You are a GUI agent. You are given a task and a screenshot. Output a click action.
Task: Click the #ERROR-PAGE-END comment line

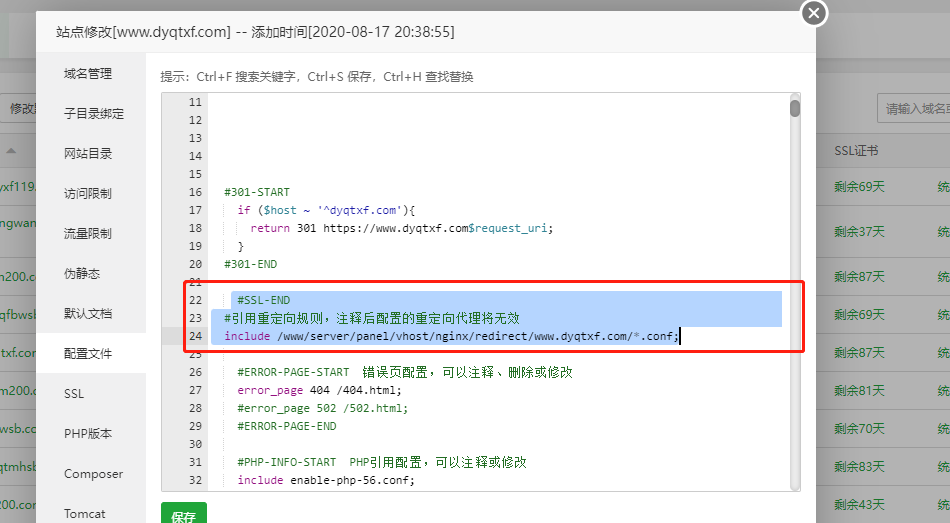pos(287,426)
